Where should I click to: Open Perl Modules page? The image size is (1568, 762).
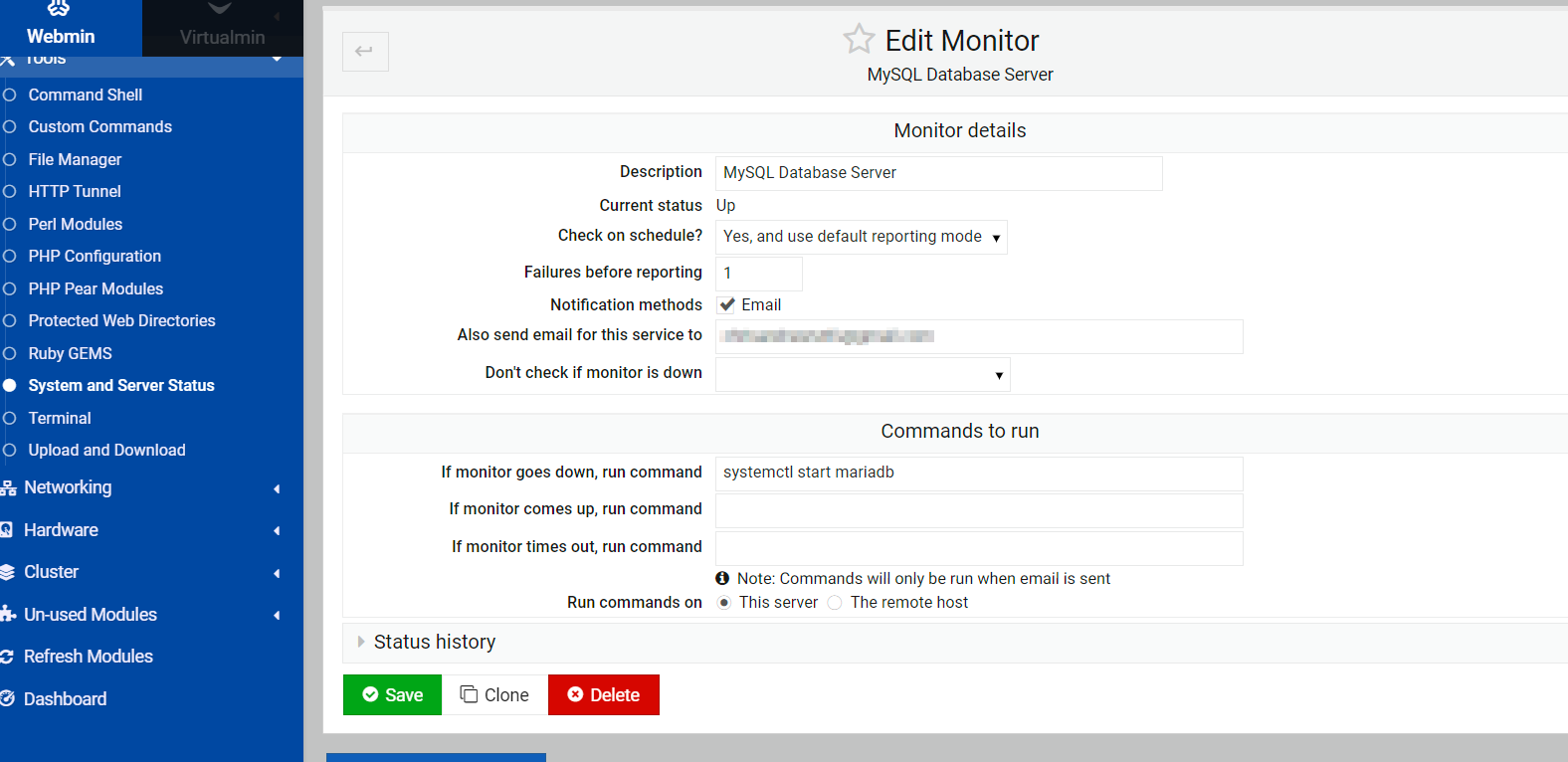(76, 224)
